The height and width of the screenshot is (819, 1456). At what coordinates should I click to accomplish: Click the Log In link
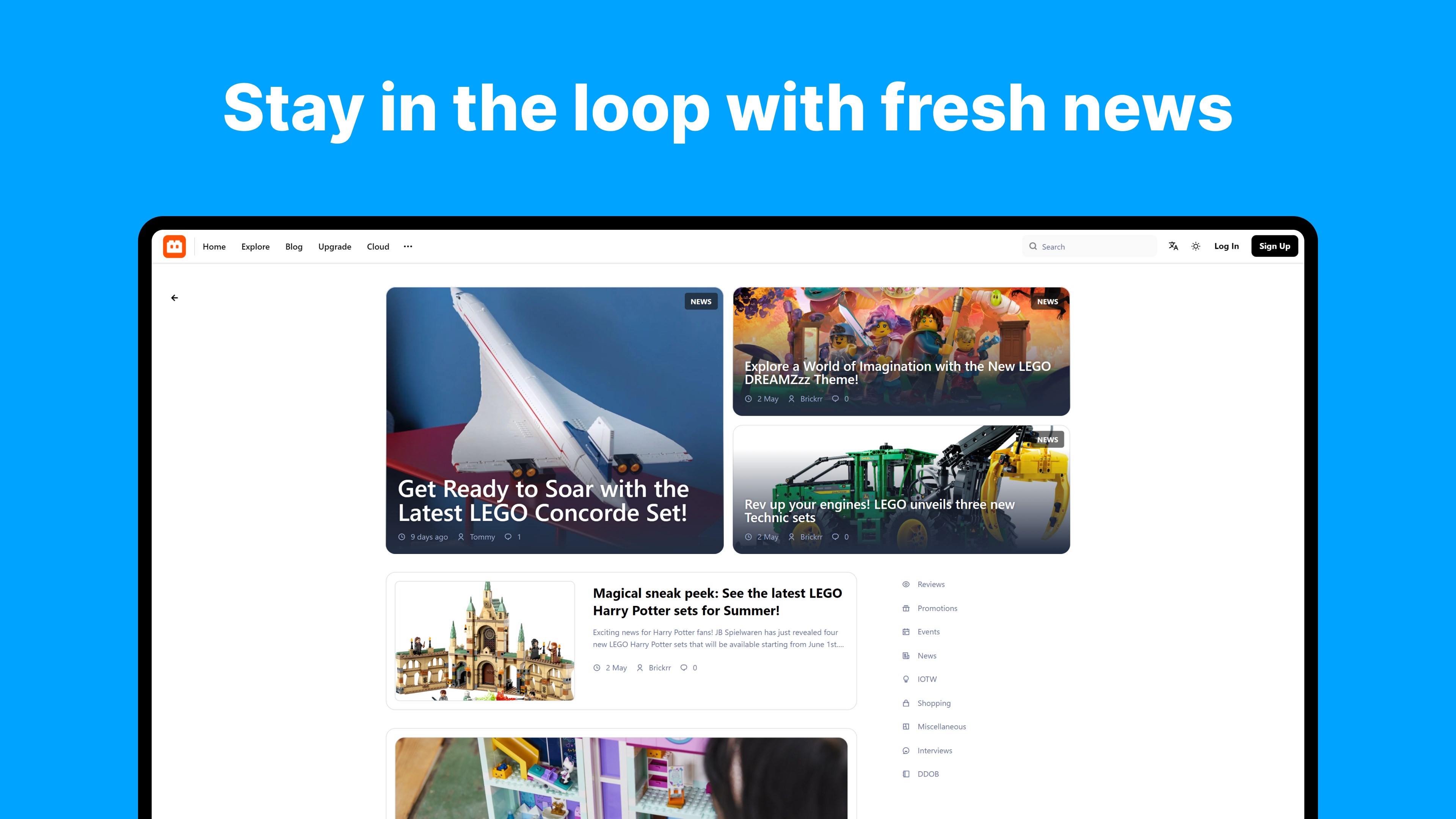[x=1227, y=246]
